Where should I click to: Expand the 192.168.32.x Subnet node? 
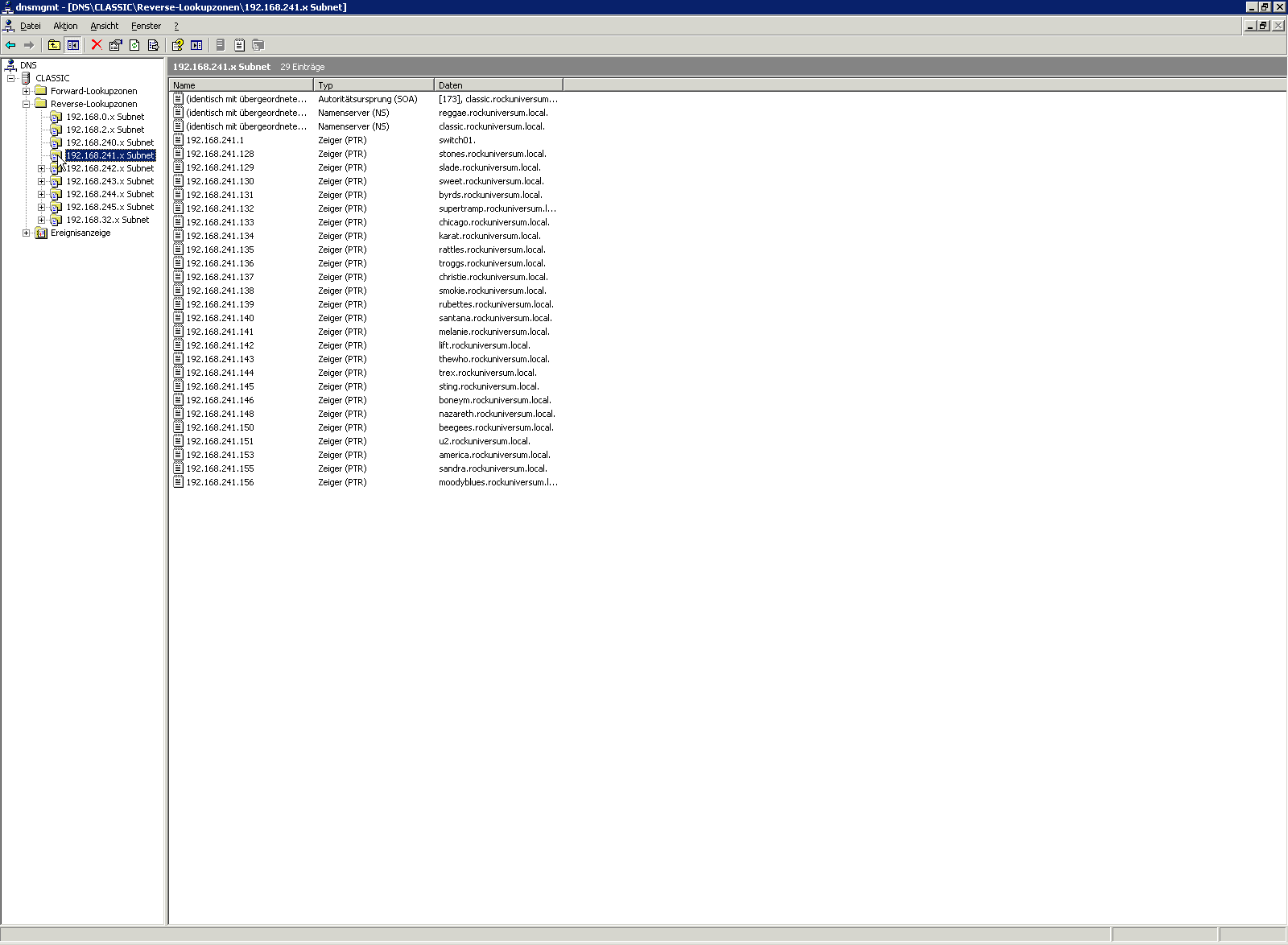click(42, 220)
